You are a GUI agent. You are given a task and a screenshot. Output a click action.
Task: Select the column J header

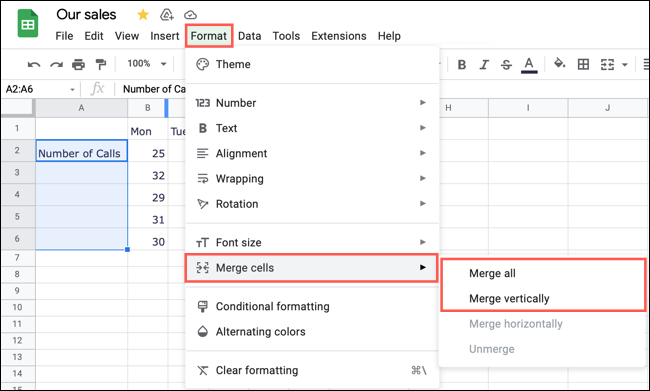tap(607, 108)
